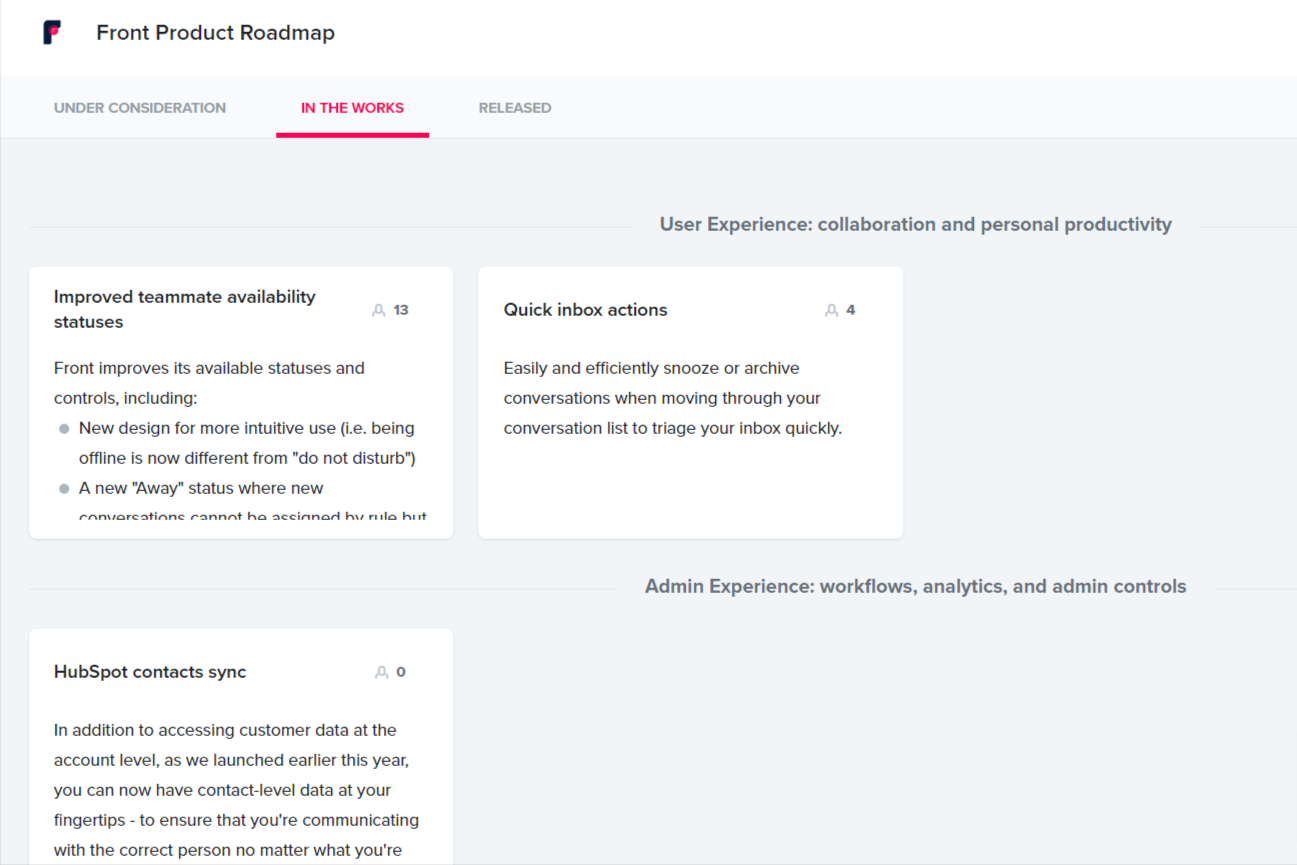The width and height of the screenshot is (1297, 865).
Task: Click the follower count 0
Action: 400,671
